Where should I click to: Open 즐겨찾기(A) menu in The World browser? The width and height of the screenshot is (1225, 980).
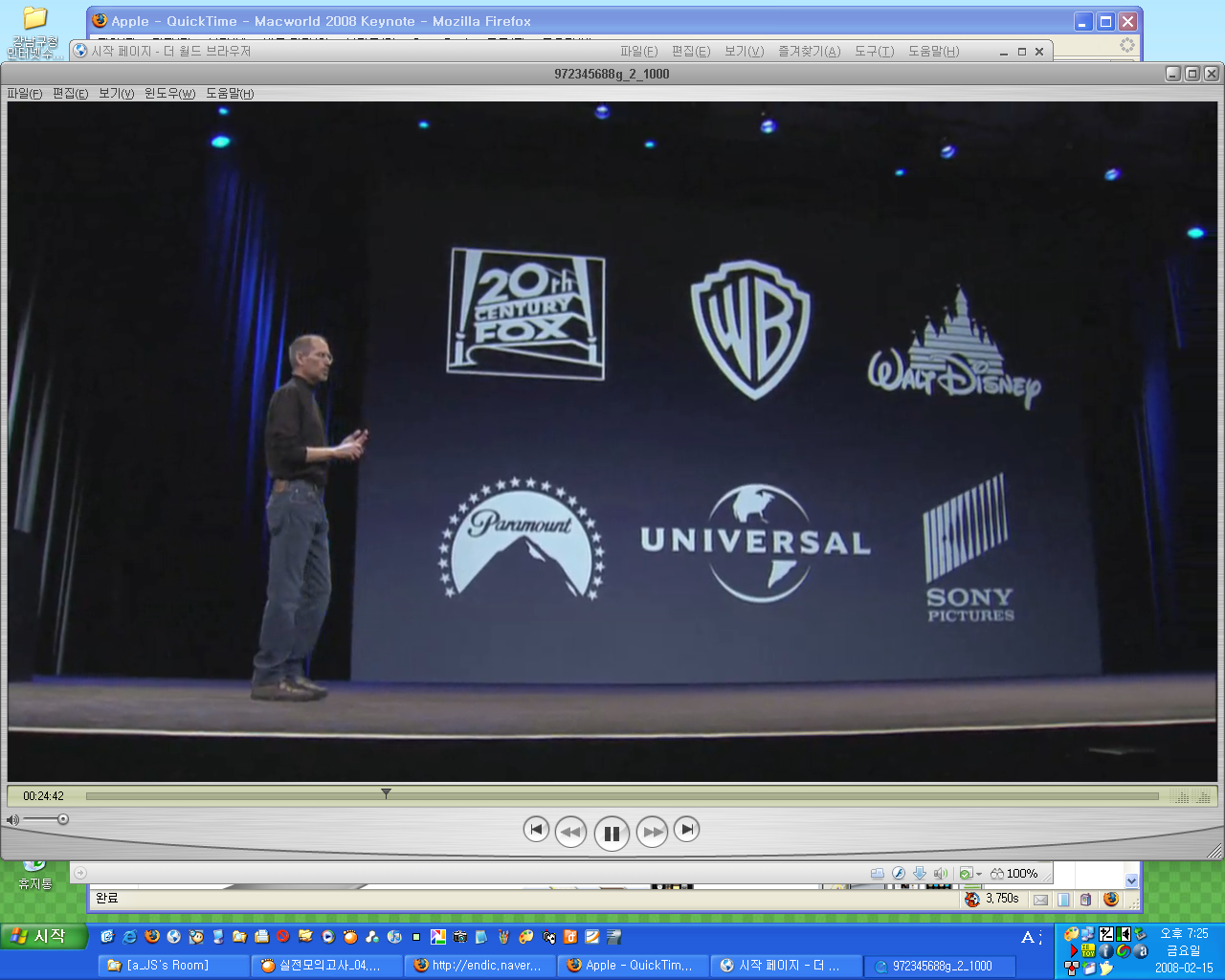tap(809, 52)
